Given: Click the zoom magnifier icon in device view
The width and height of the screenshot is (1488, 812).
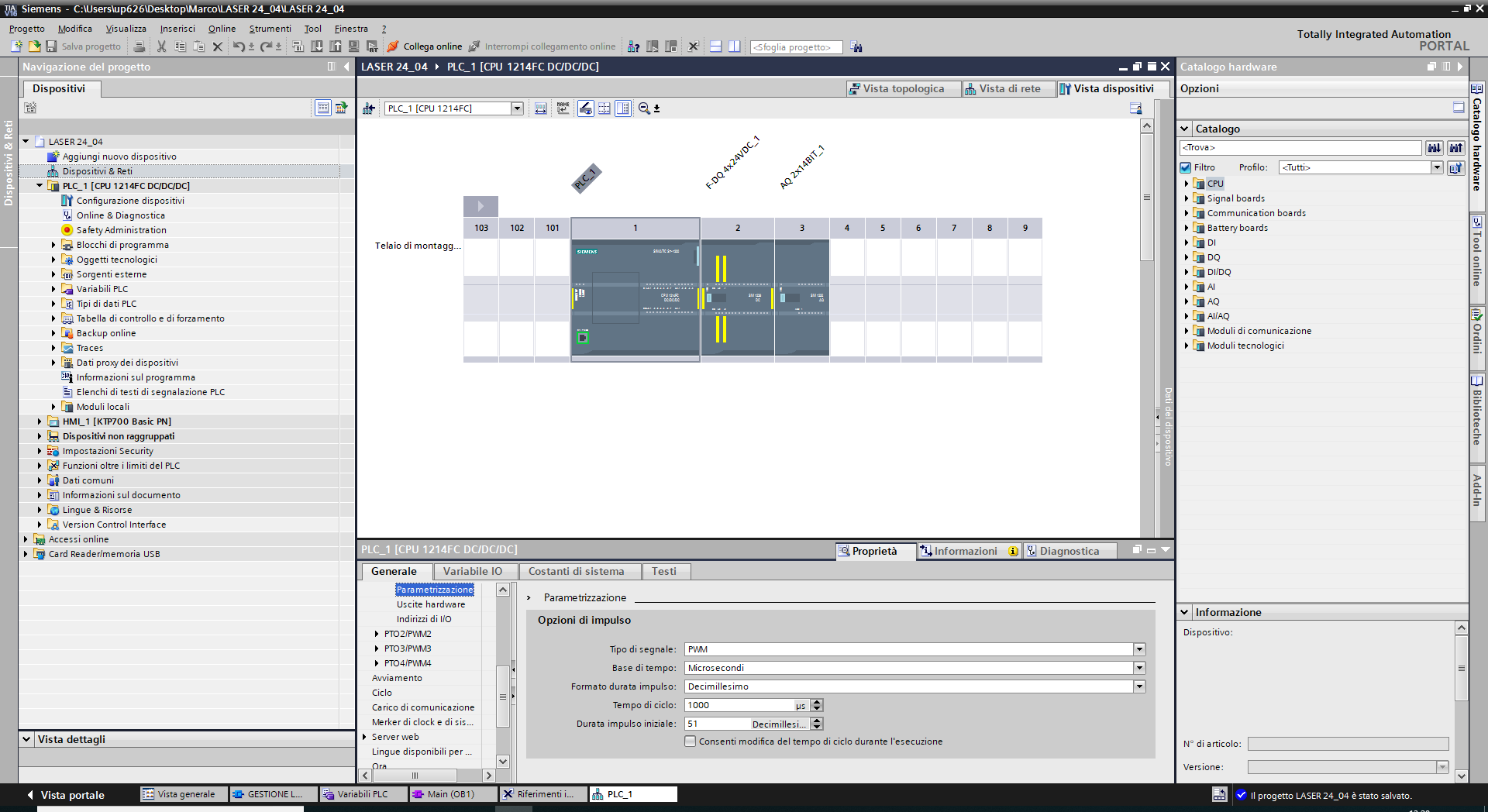Looking at the screenshot, I should click(x=644, y=108).
